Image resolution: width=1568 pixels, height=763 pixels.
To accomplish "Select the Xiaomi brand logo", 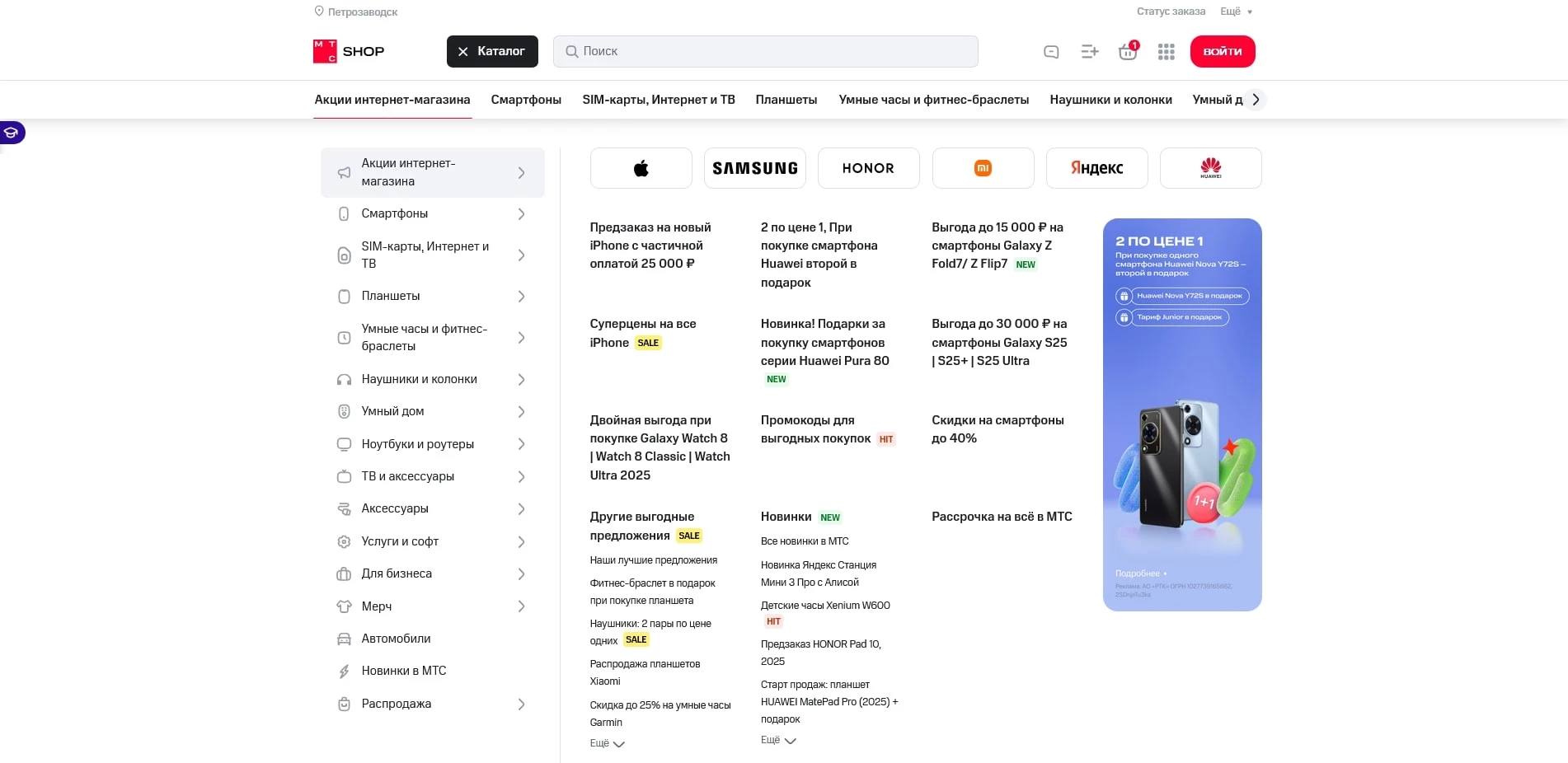I will point(983,168).
